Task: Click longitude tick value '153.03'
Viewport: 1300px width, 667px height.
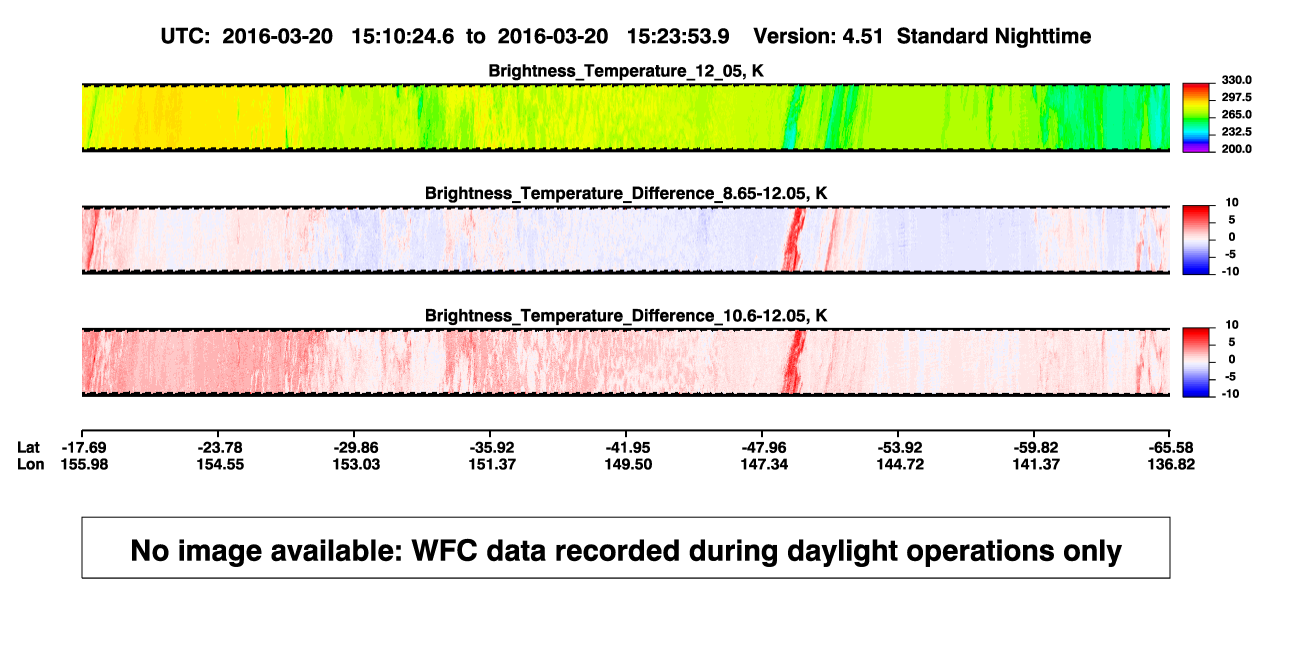Action: click(x=355, y=464)
